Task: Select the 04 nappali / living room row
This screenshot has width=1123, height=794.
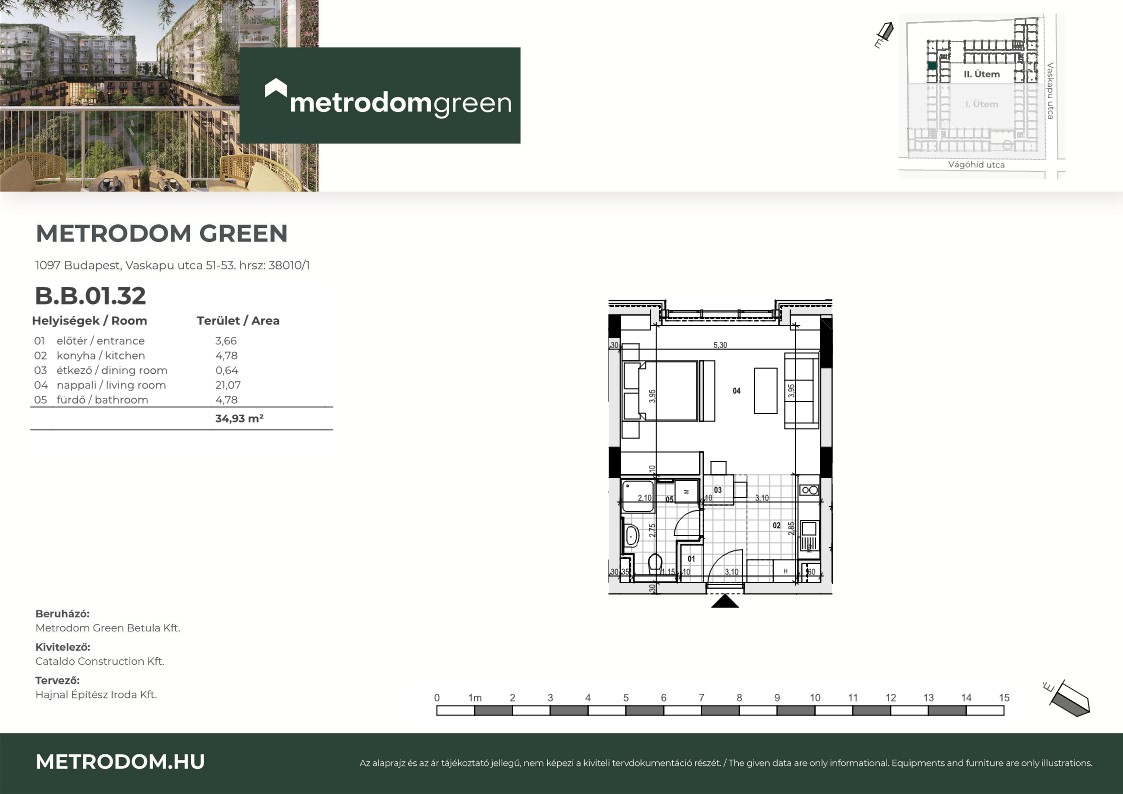Action: click(138, 385)
